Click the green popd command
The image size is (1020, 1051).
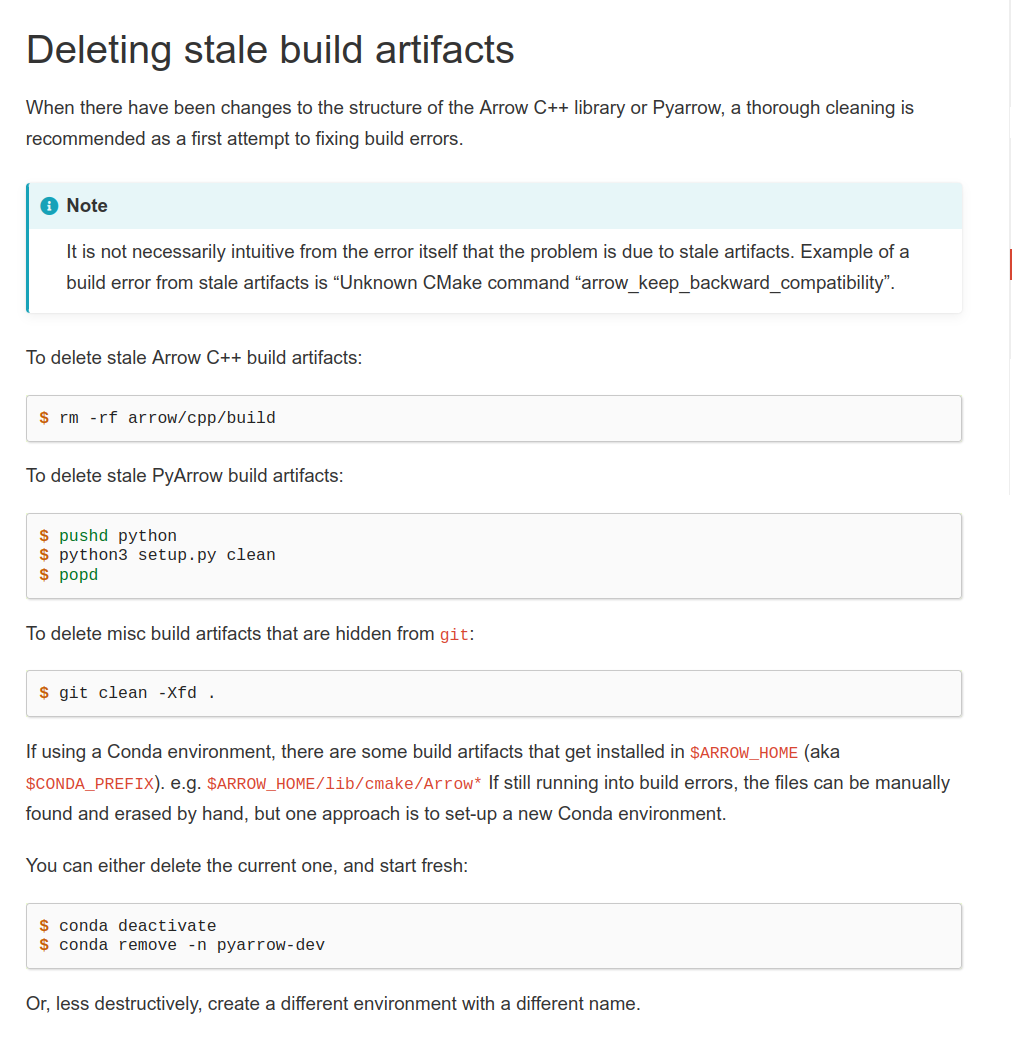click(78, 575)
